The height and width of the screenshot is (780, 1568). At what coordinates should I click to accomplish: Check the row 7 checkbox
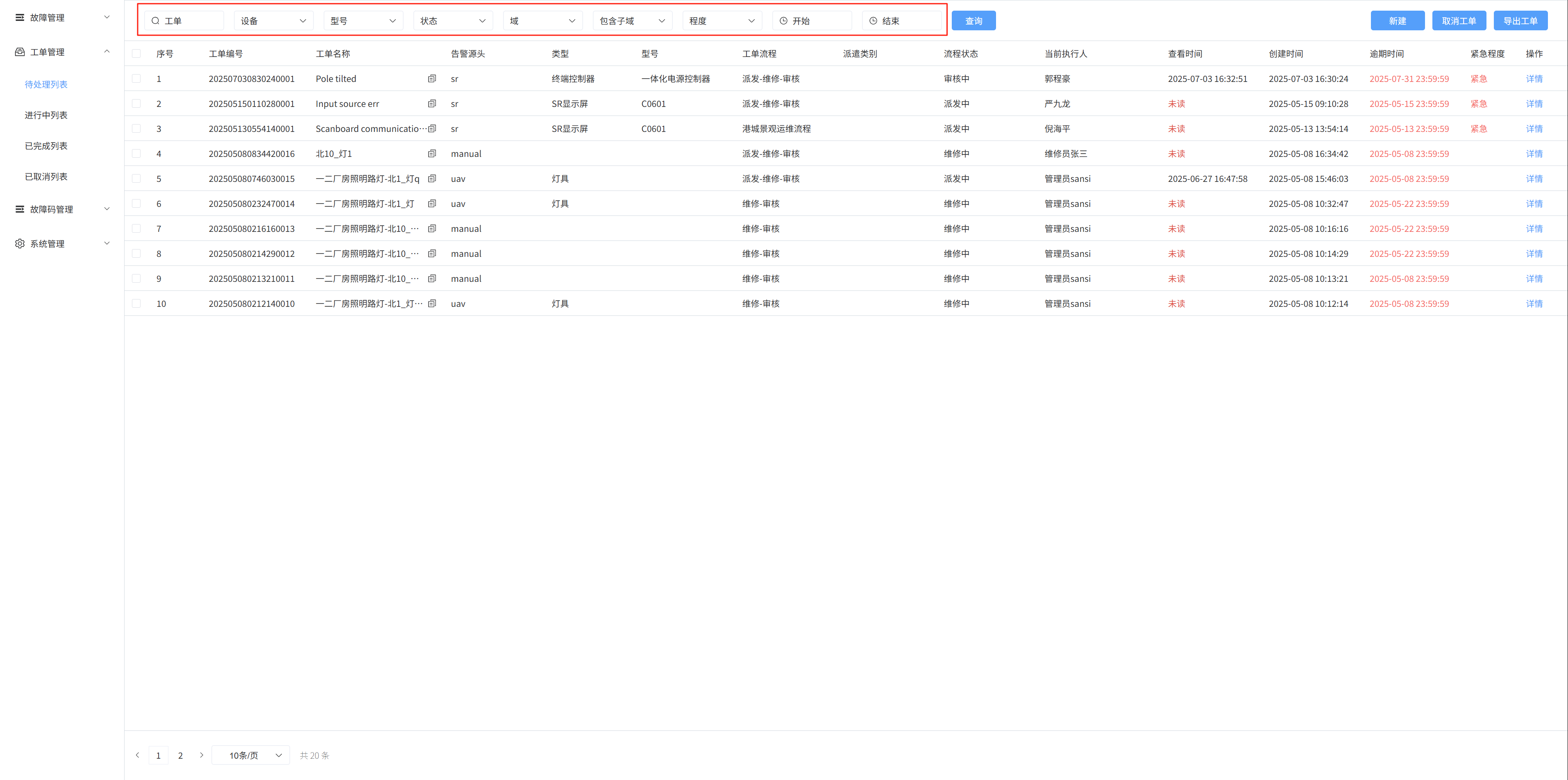[x=136, y=228]
